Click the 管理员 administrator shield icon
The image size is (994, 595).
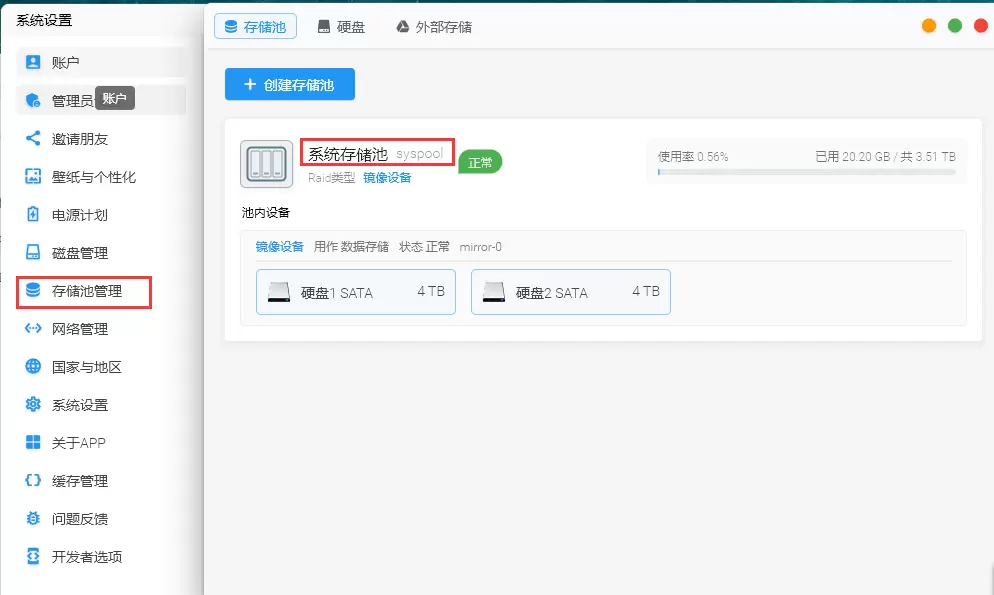tap(33, 100)
